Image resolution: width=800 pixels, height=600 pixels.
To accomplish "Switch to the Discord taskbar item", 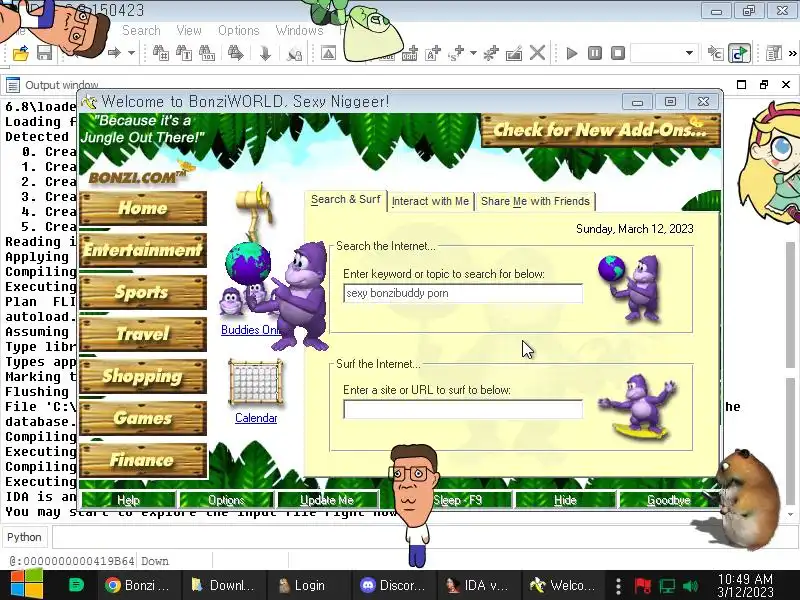I will pos(393,585).
